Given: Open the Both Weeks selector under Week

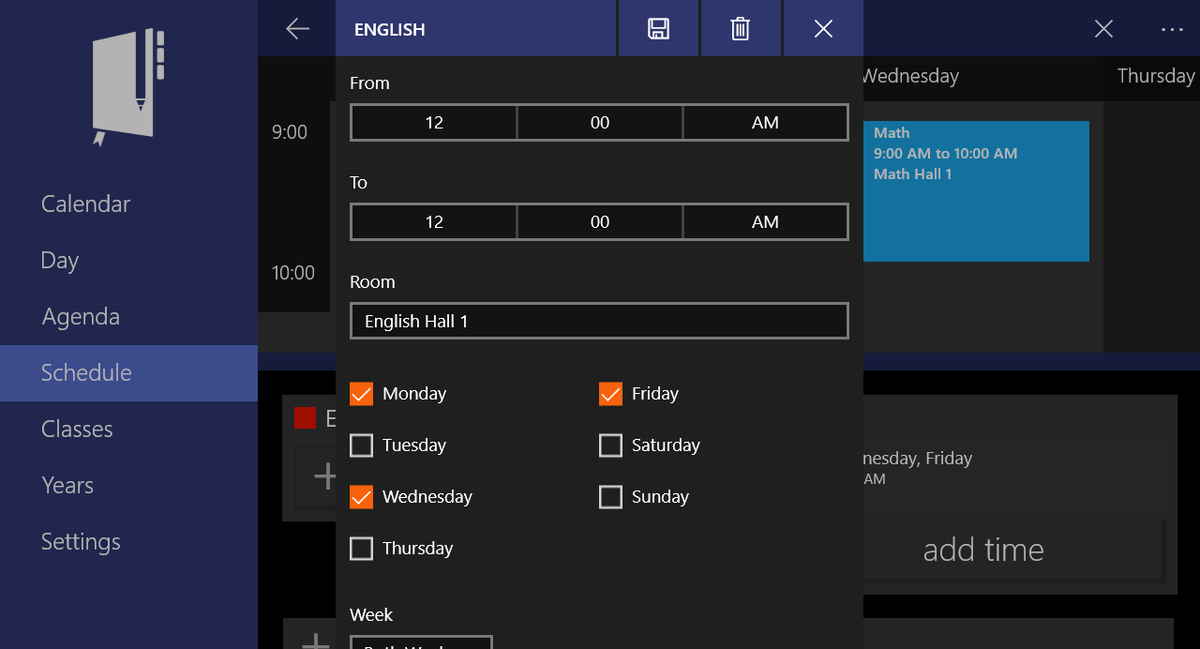Looking at the screenshot, I should [x=420, y=644].
